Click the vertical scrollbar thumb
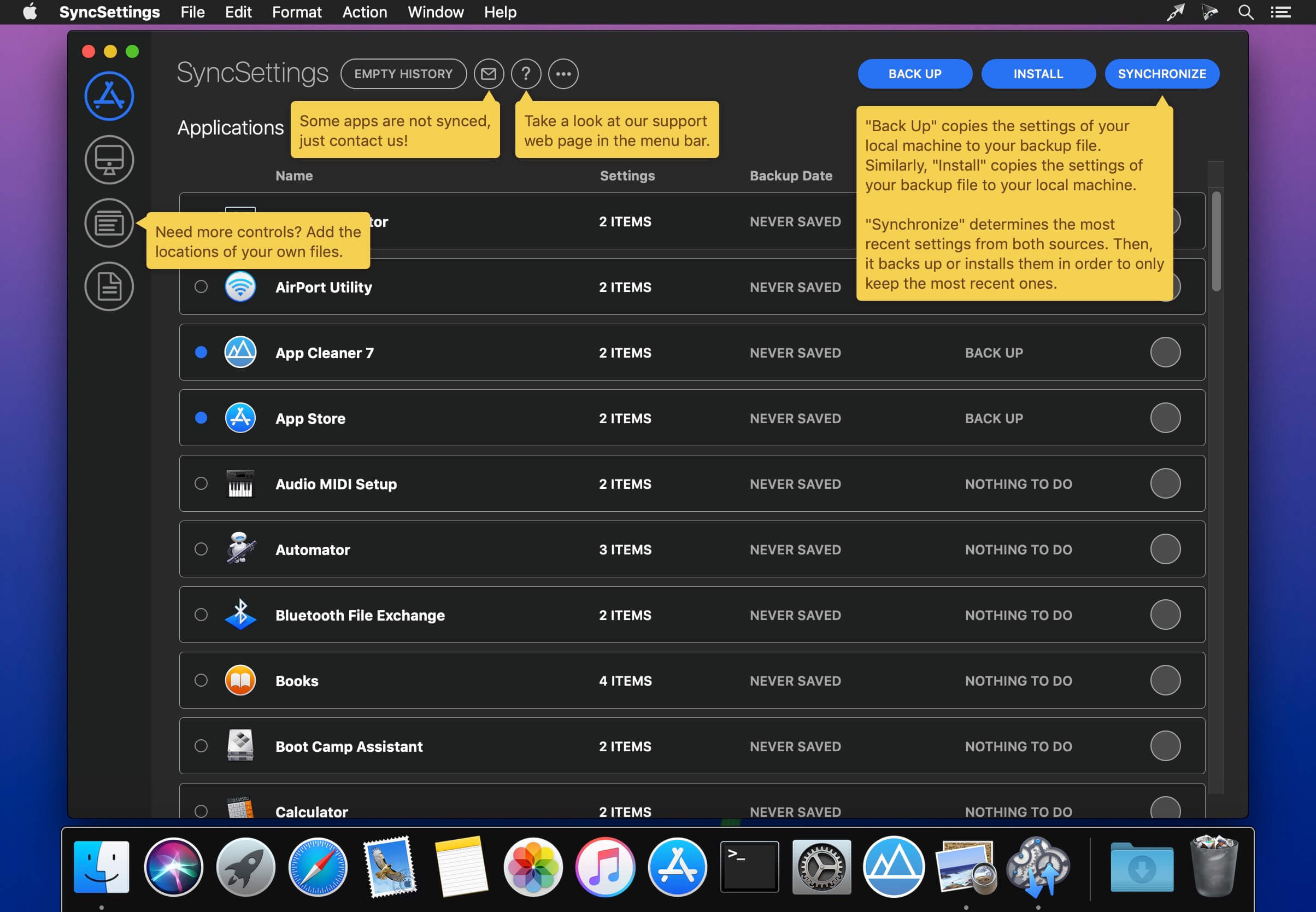1316x912 pixels. pyautogui.click(x=1216, y=242)
